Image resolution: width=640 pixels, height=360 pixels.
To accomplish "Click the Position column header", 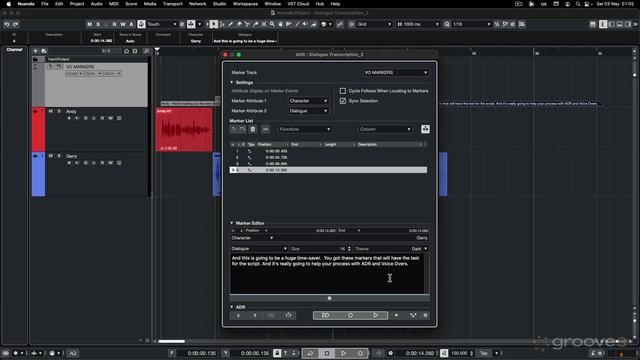I will 273,144.
